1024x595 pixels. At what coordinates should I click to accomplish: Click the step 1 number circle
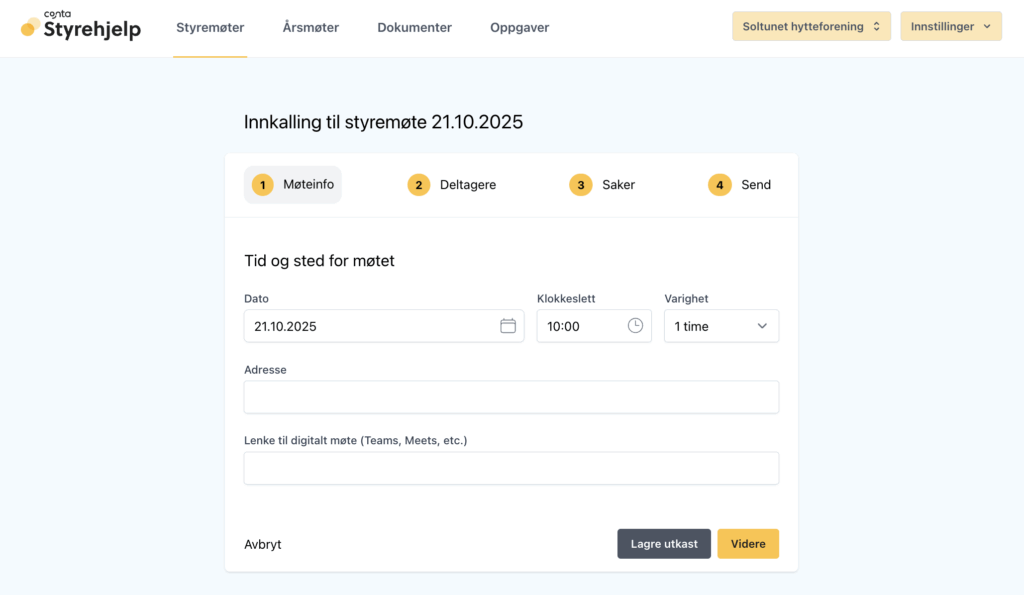tap(262, 185)
